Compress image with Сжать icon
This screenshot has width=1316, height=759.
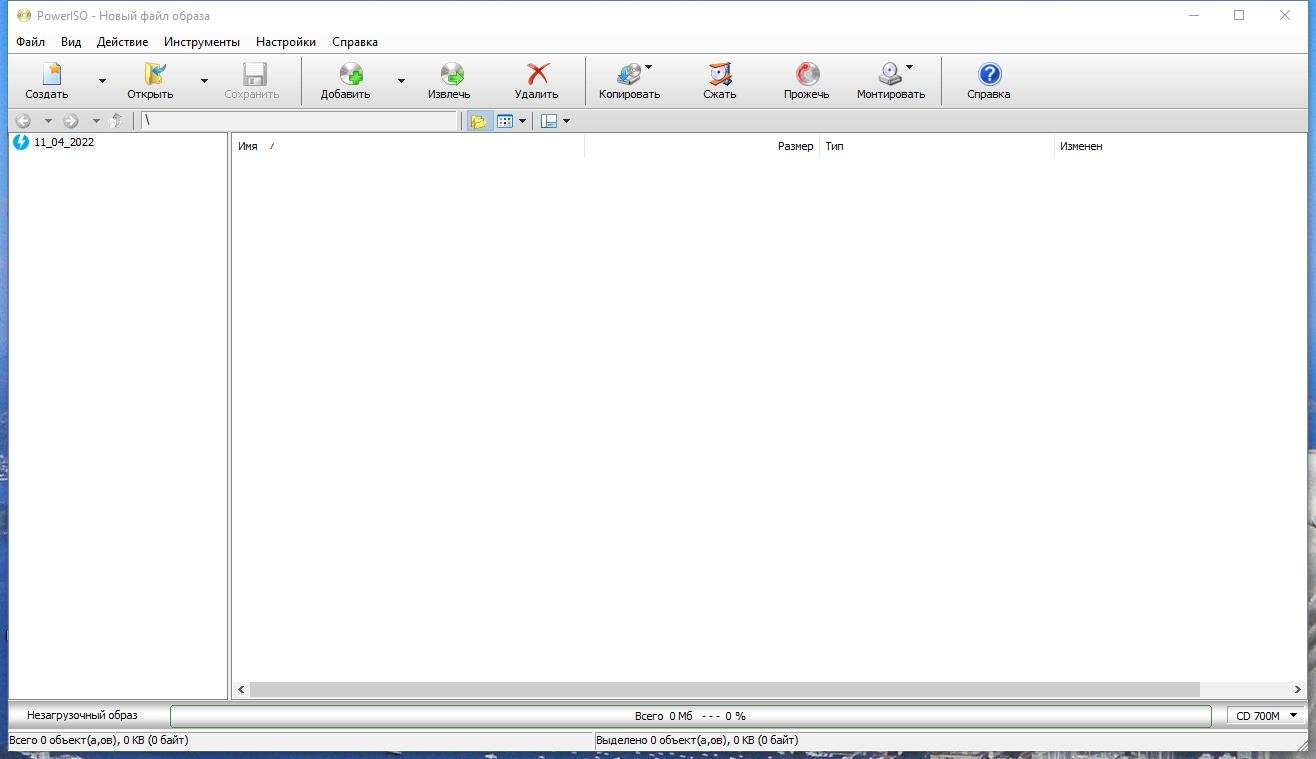[720, 74]
